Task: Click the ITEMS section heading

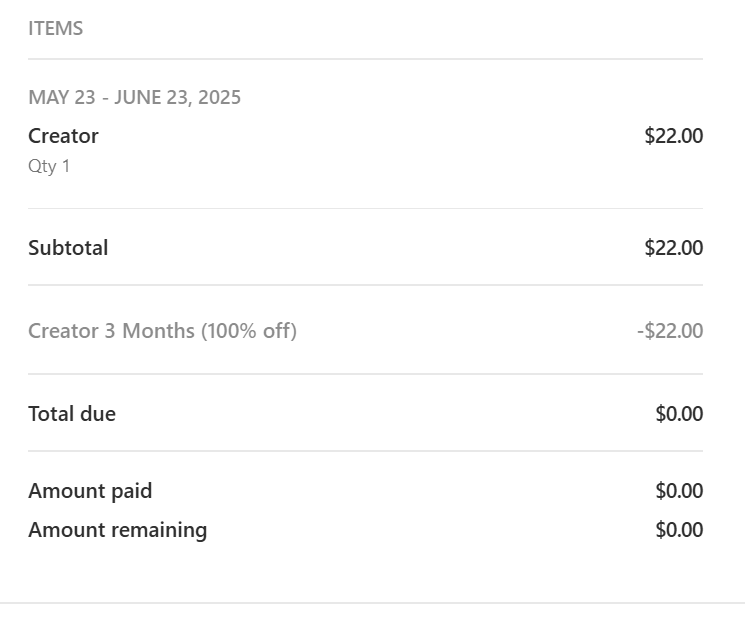Action: (55, 29)
